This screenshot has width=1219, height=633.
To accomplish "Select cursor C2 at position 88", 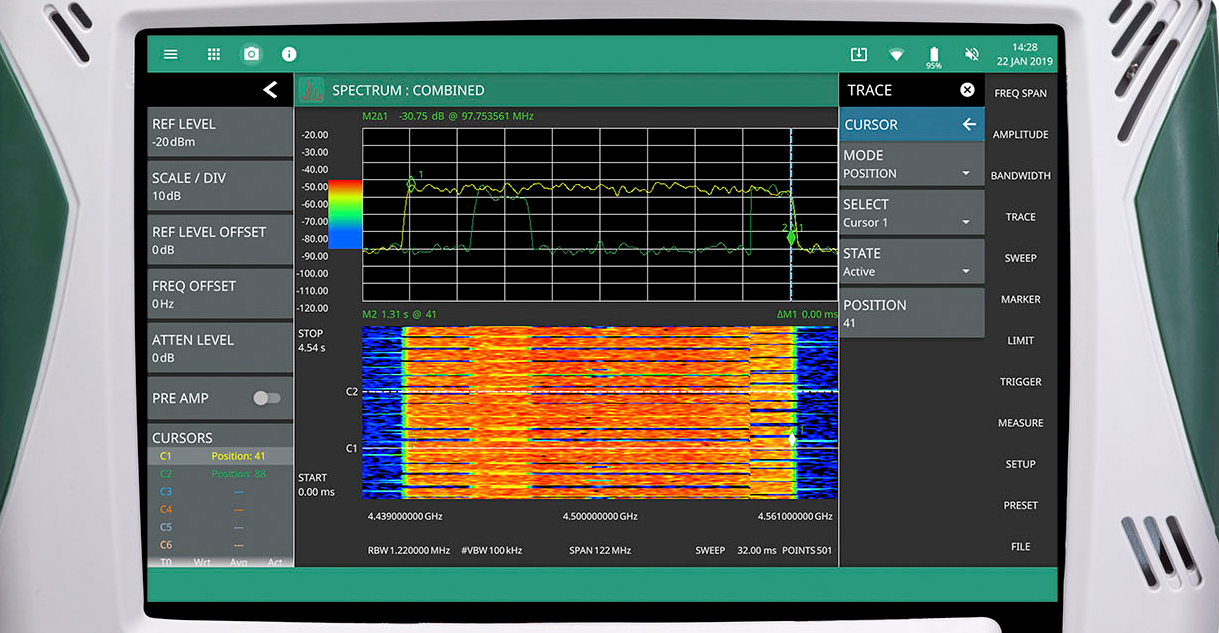I will pyautogui.click(x=219, y=473).
